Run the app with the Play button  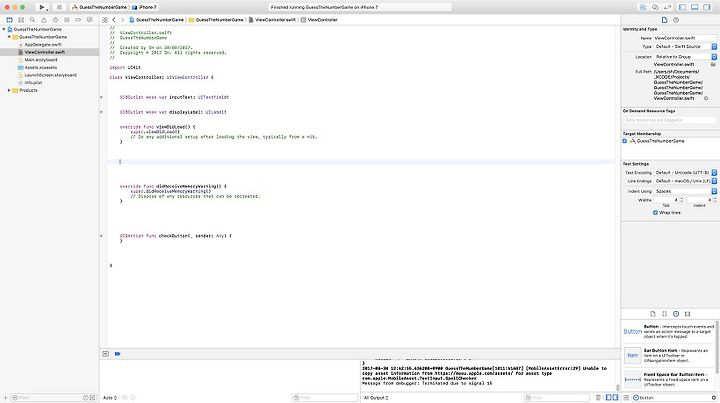[x=42, y=7]
